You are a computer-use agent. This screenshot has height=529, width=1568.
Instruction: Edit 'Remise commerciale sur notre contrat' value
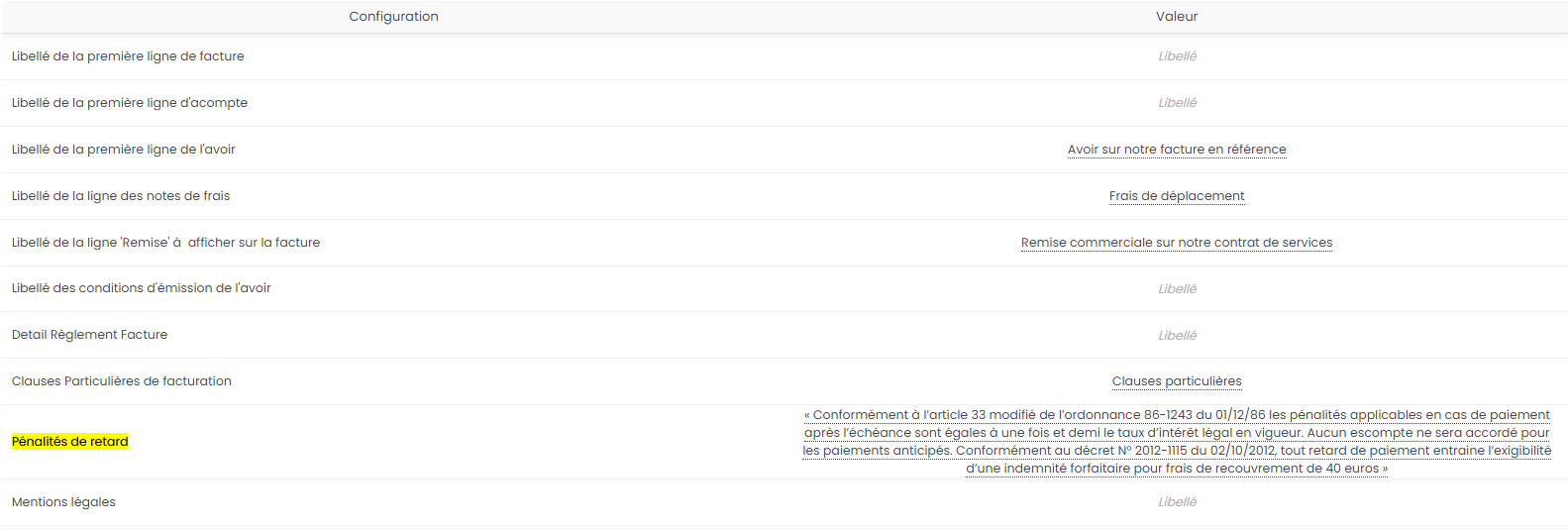1177,243
